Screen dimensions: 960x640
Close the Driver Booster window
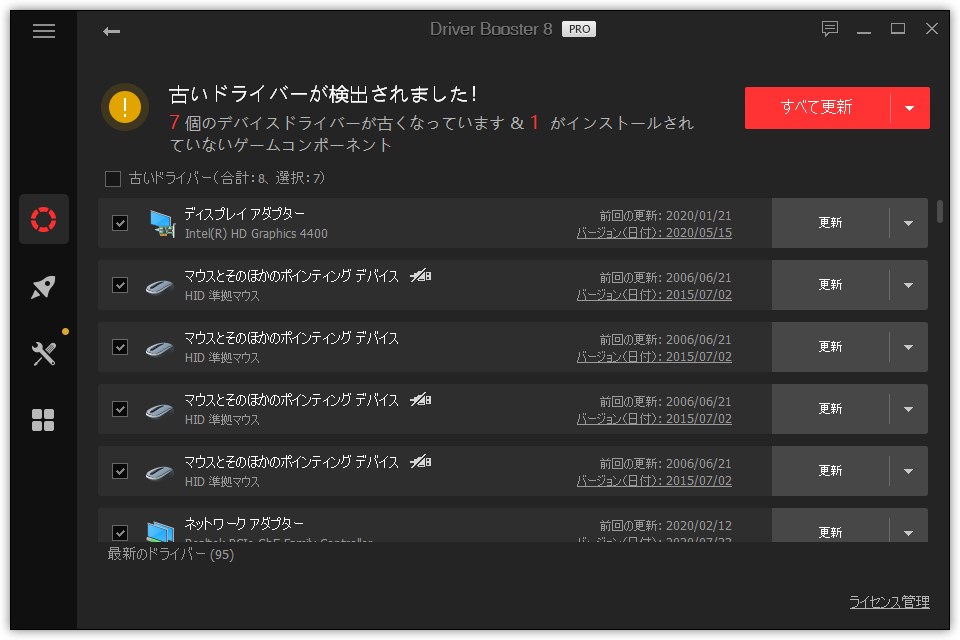pyautogui.click(x=932, y=29)
